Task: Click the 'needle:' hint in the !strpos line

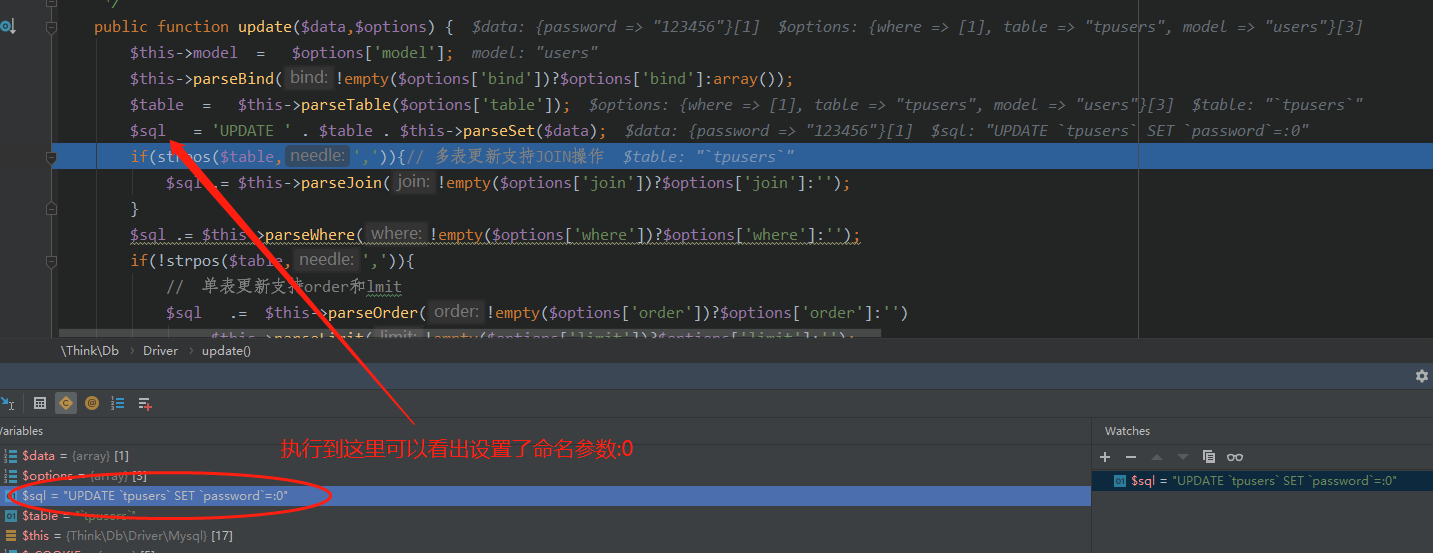Action: pyautogui.click(x=327, y=260)
